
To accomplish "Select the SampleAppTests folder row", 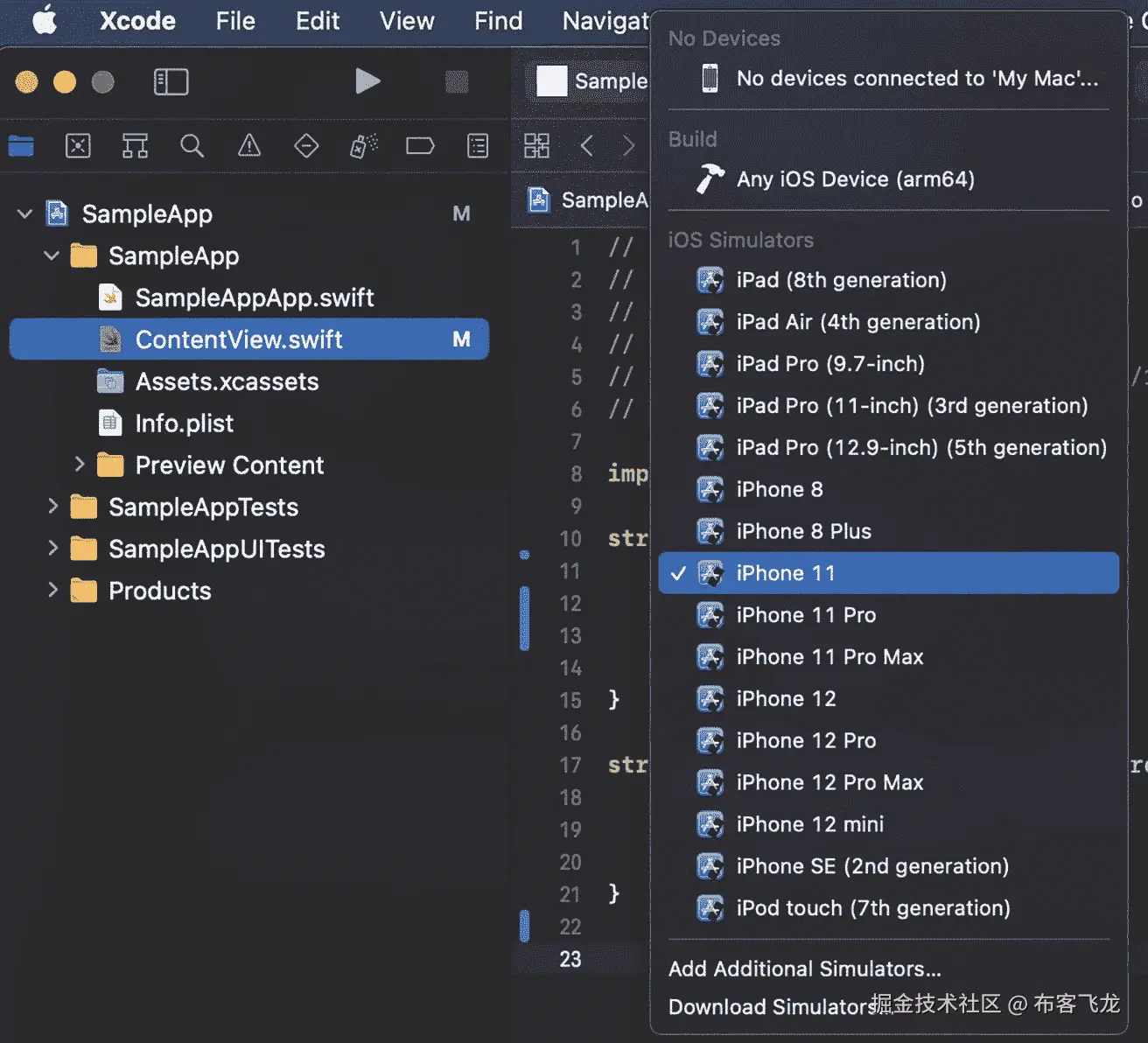I will point(249,507).
